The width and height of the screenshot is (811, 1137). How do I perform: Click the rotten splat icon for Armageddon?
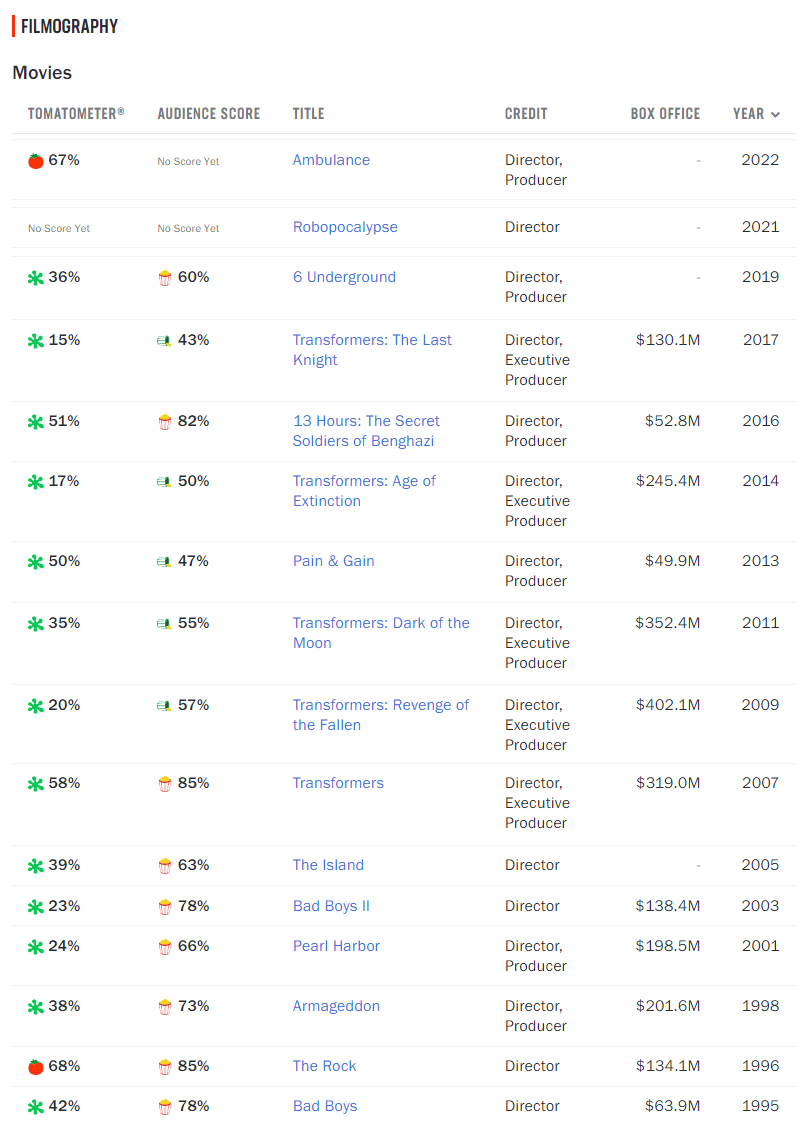36,1007
